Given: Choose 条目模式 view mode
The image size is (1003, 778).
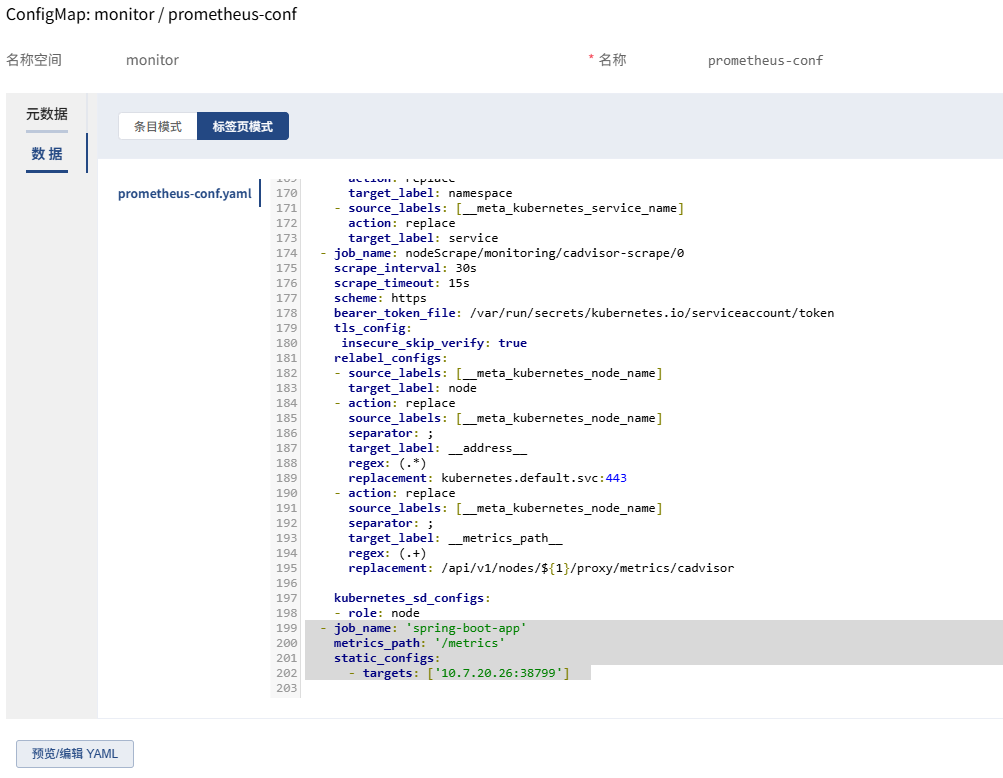Looking at the screenshot, I should (157, 126).
